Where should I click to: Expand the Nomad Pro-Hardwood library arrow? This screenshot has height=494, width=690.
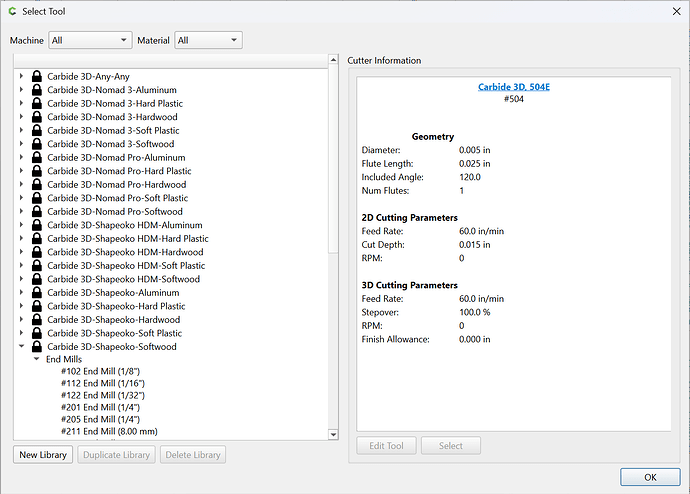[x=21, y=184]
